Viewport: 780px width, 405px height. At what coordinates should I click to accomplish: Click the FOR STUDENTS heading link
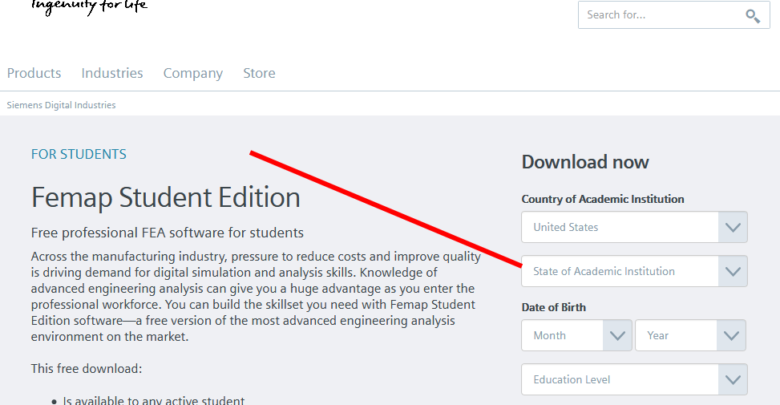coord(79,154)
